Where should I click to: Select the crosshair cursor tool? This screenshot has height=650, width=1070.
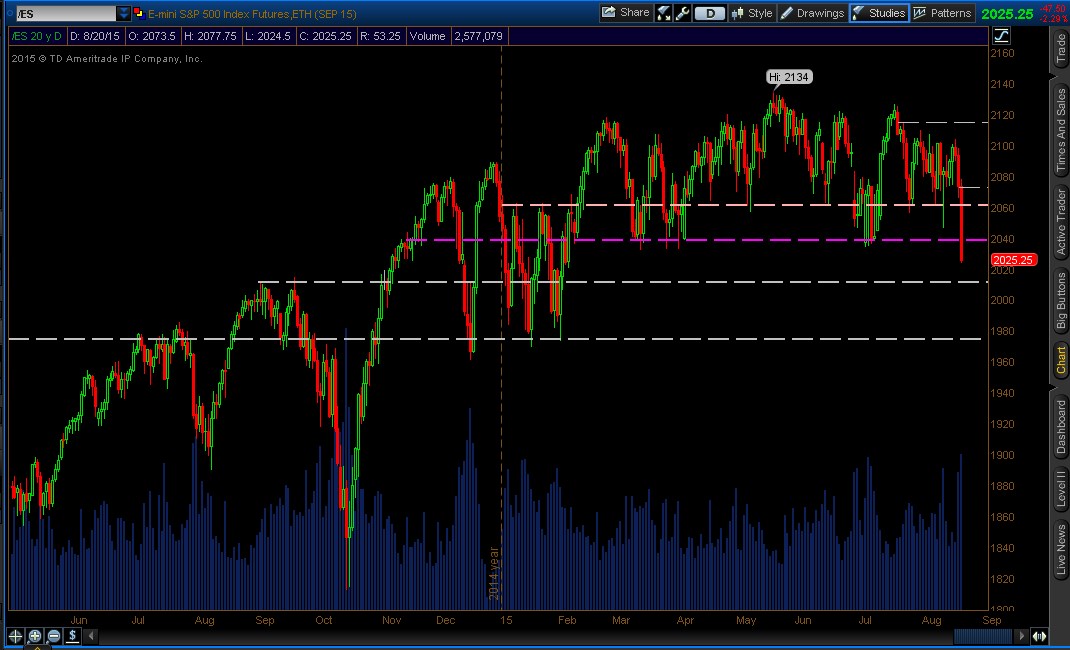coord(15,636)
